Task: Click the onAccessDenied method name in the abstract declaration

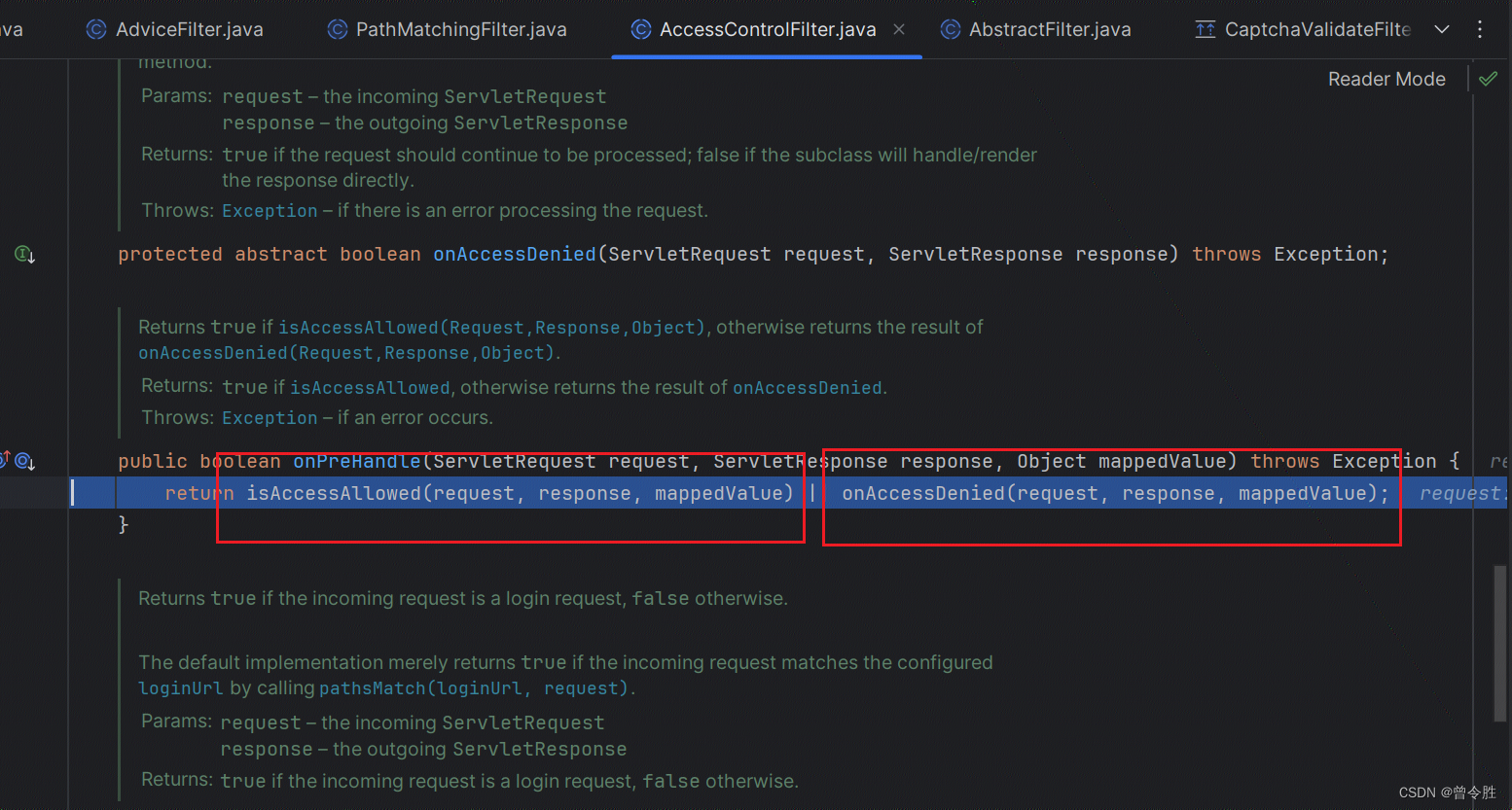Action: (515, 255)
